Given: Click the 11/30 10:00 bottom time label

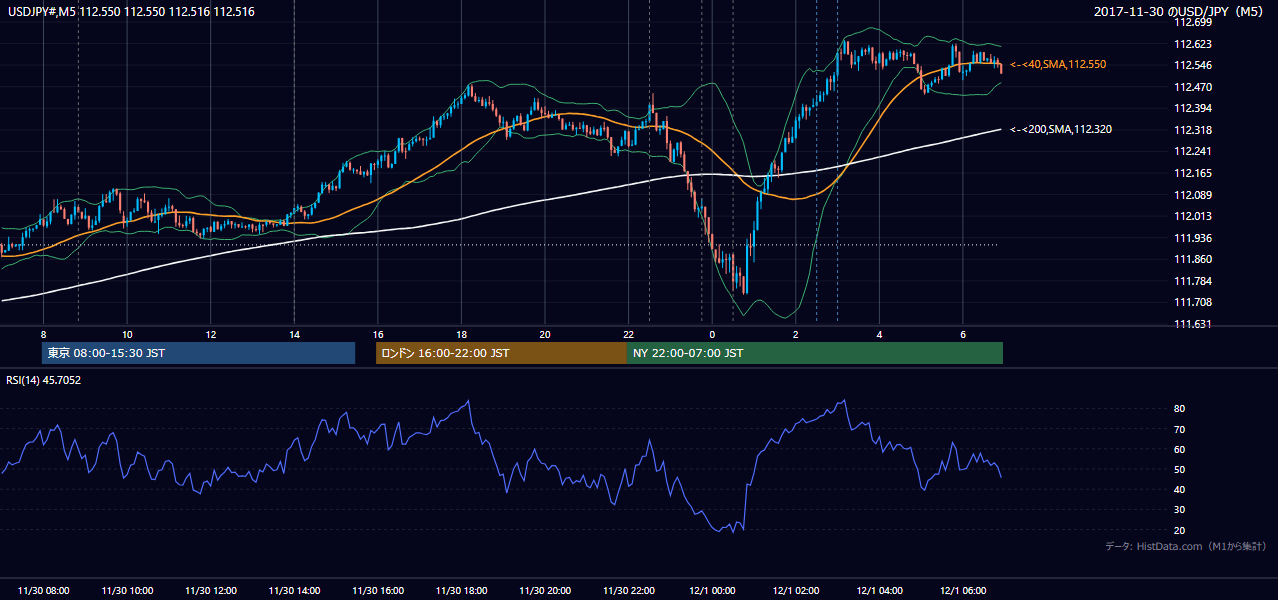Looking at the screenshot, I should coord(127,591).
